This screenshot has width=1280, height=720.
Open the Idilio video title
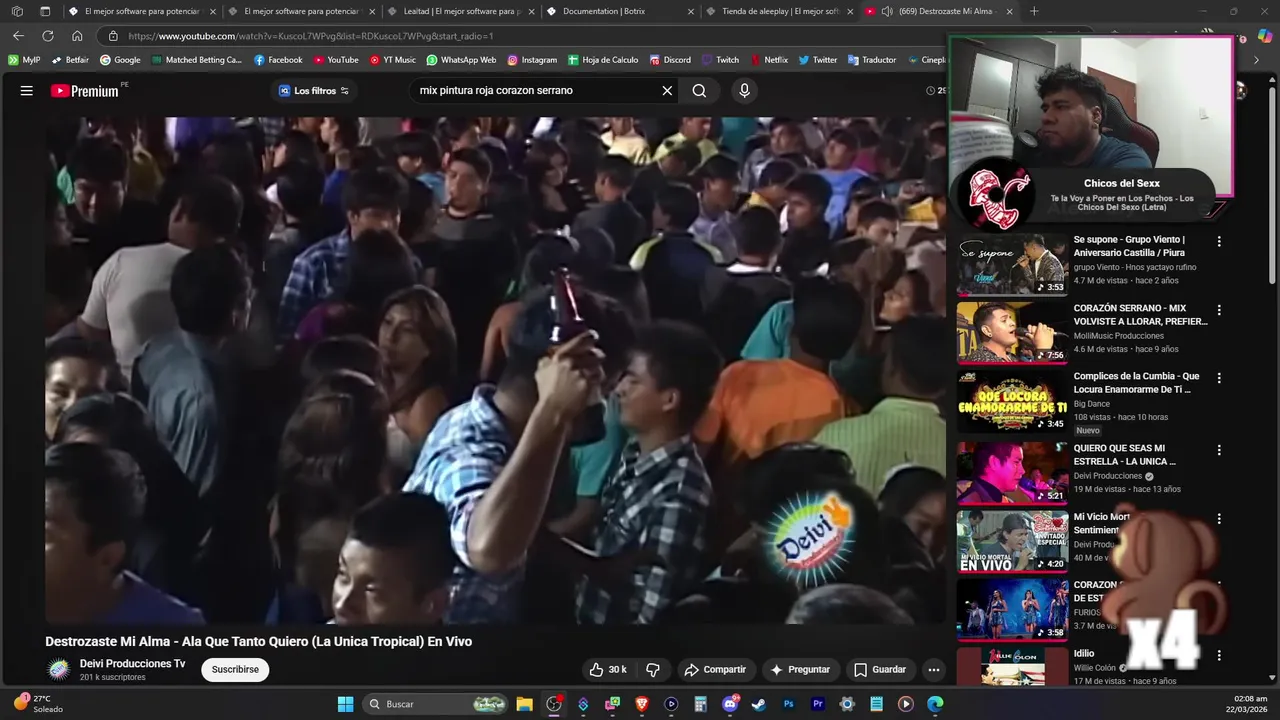[1084, 654]
